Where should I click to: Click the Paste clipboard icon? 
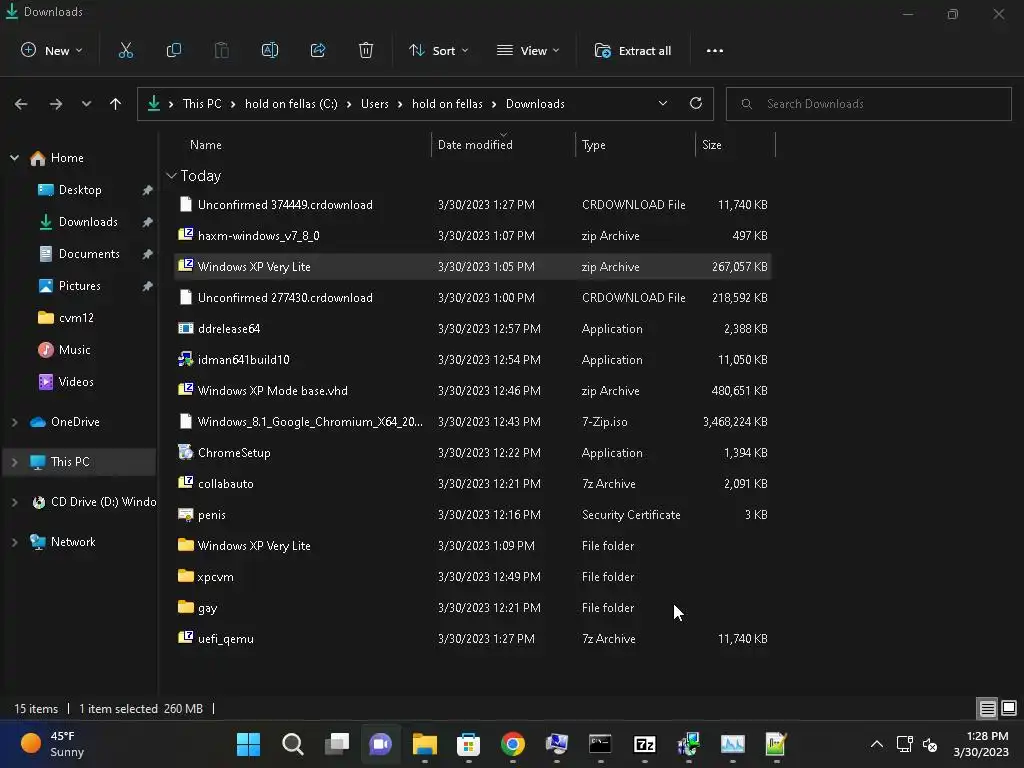click(x=222, y=50)
